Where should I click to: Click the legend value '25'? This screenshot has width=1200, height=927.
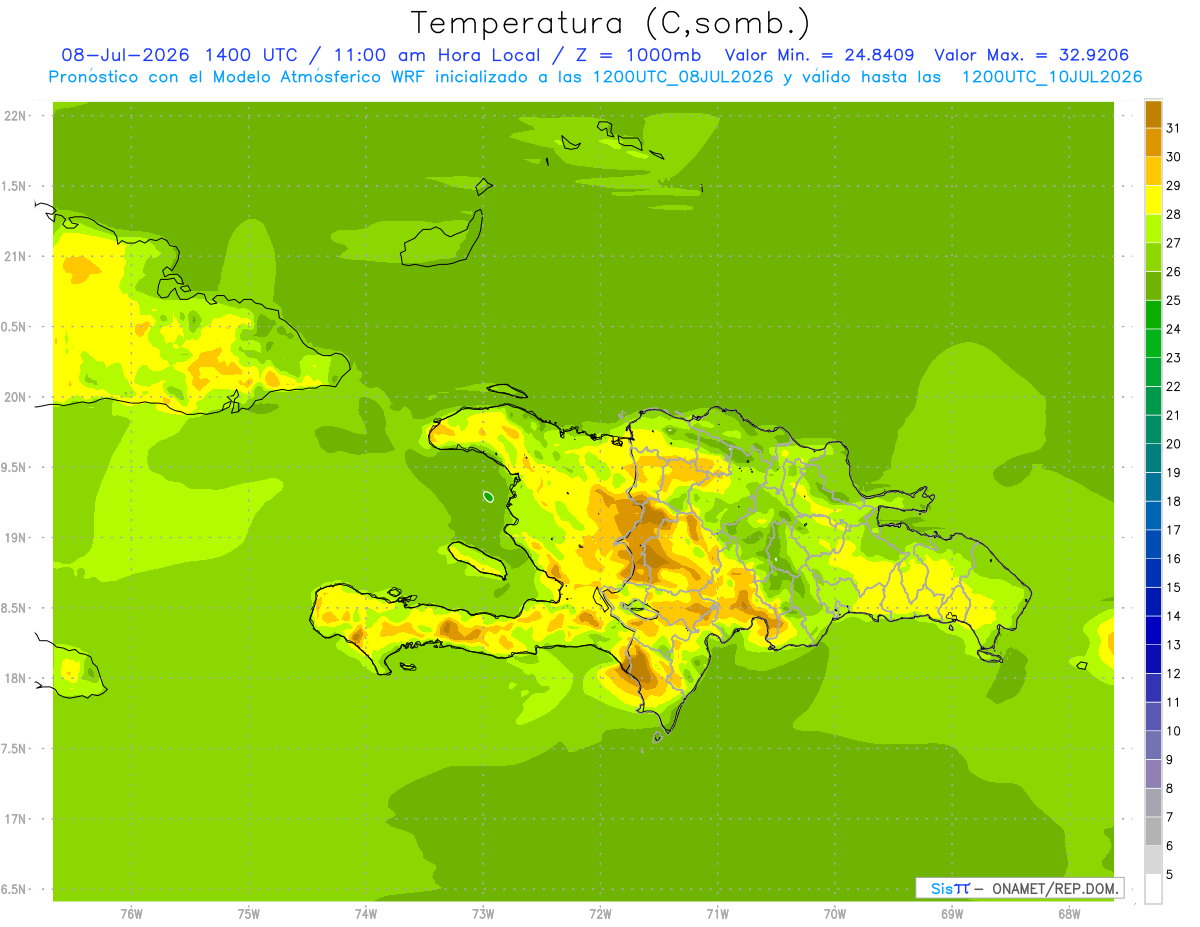coord(1173,300)
